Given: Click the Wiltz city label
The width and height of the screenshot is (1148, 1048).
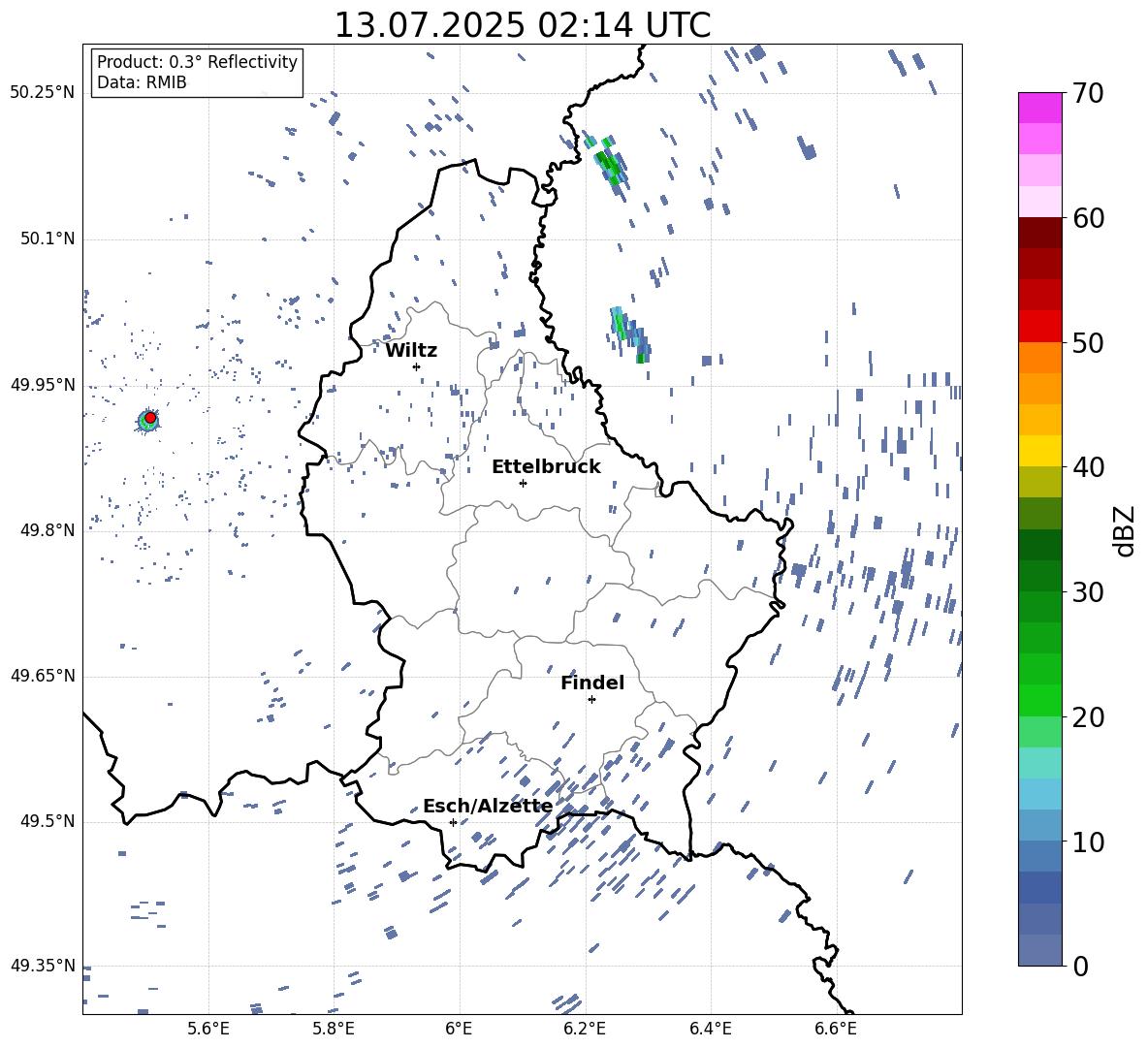Looking at the screenshot, I should [x=411, y=351].
